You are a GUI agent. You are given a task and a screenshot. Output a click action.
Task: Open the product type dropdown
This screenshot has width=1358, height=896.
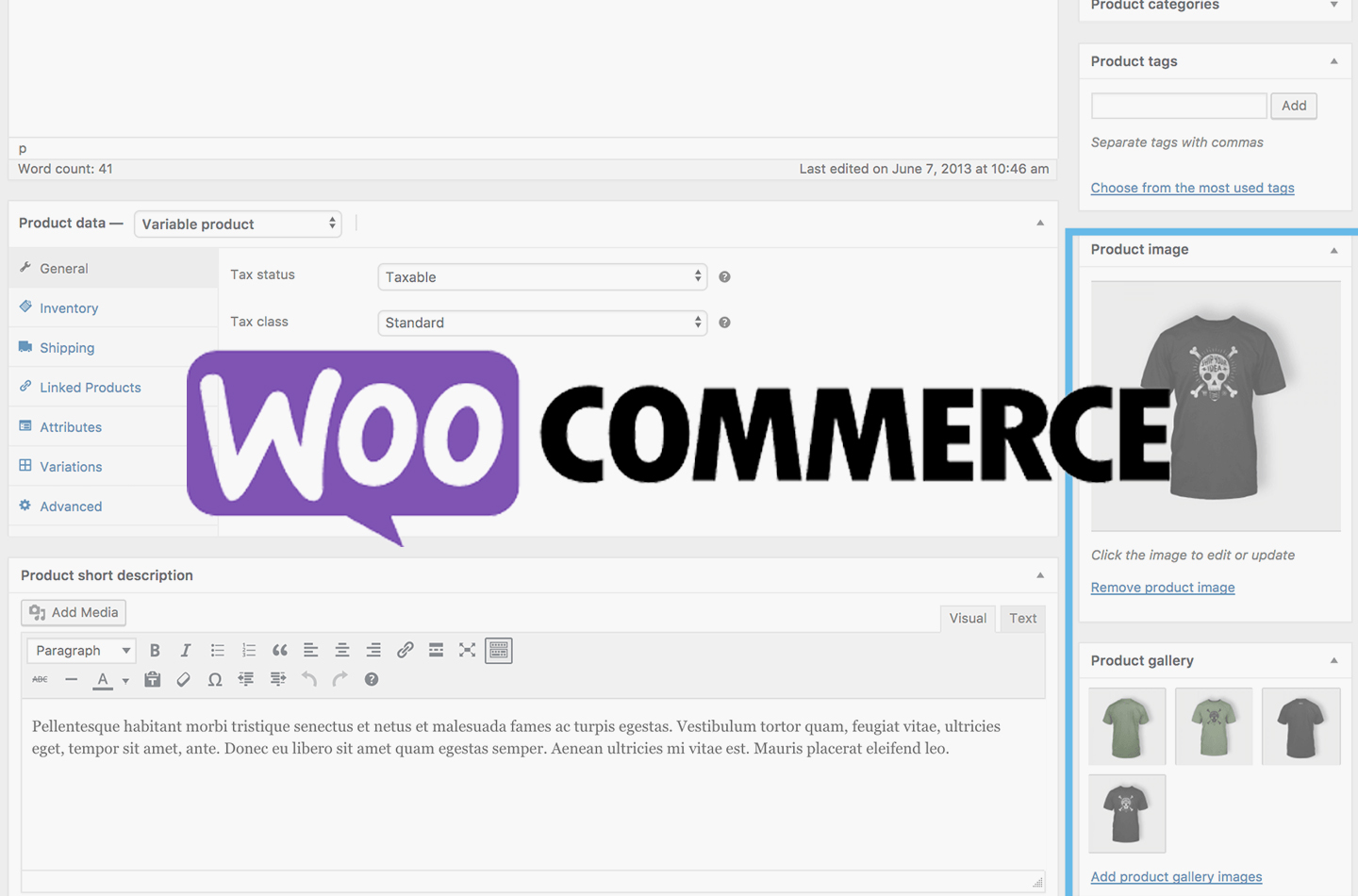[x=238, y=224]
